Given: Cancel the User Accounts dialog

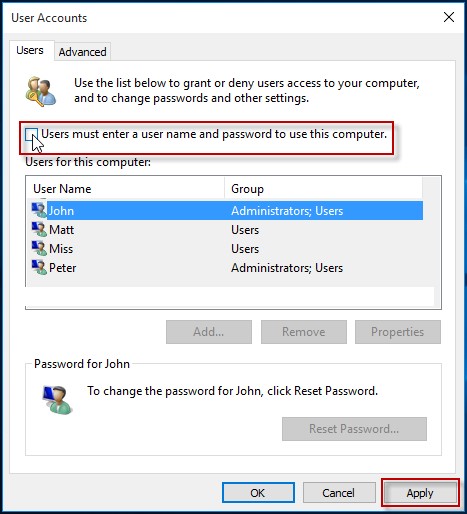Looking at the screenshot, I should click(339, 493).
